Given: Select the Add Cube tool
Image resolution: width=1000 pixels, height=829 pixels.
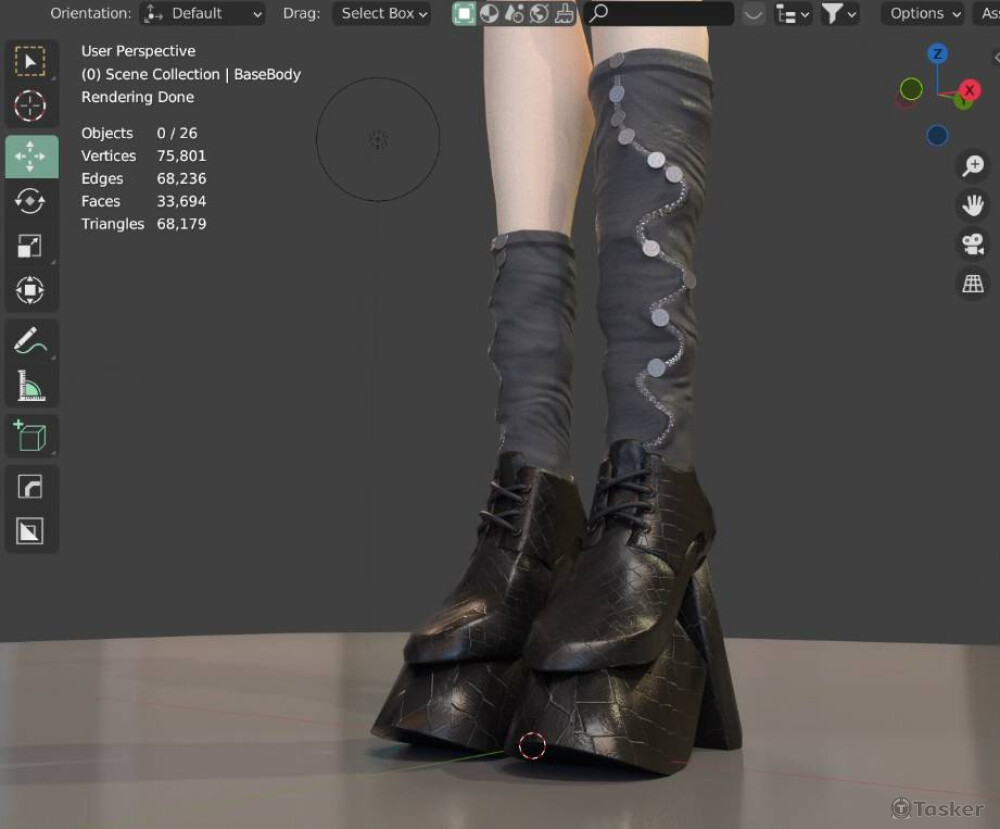Looking at the screenshot, I should pyautogui.click(x=30, y=437).
